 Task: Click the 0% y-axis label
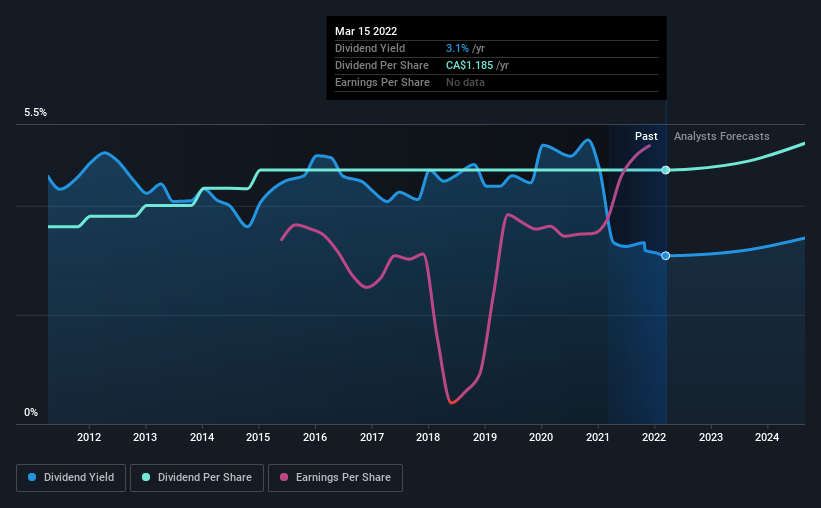point(31,412)
